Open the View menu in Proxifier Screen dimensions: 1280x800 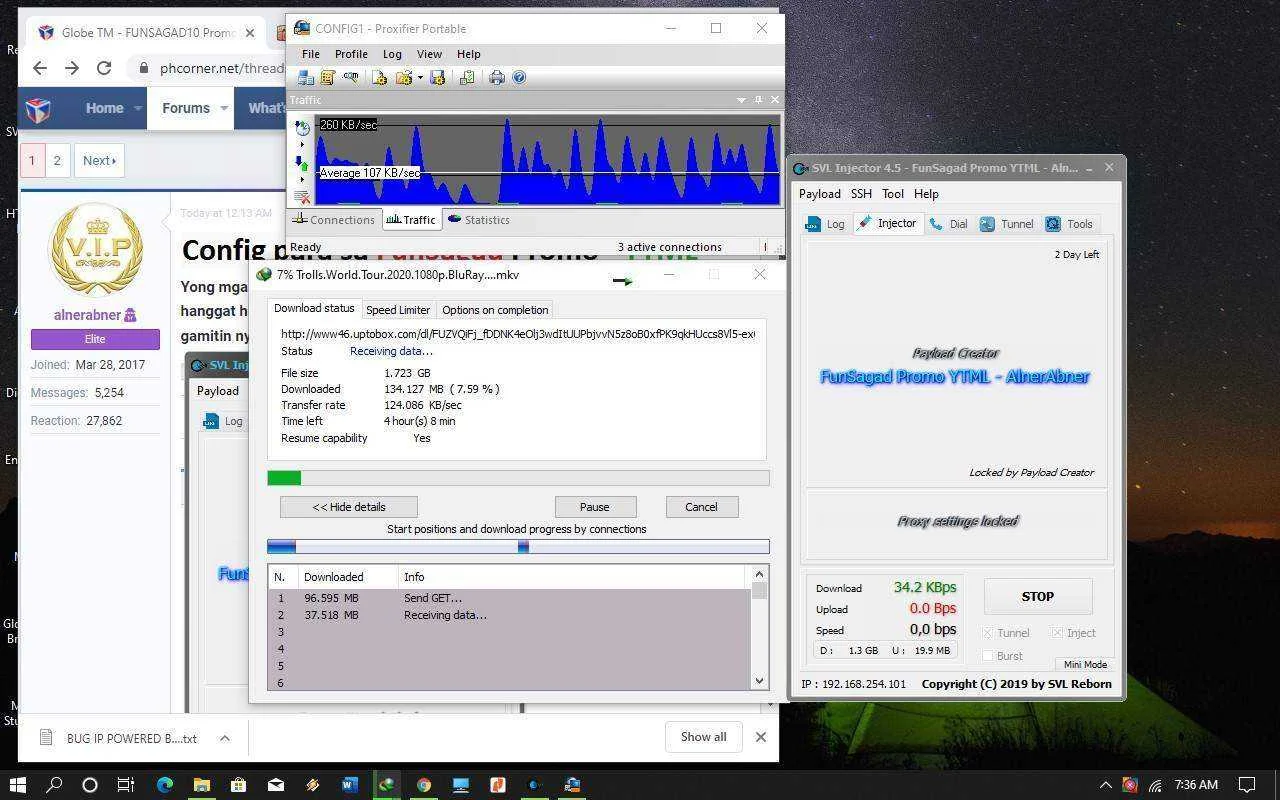[x=429, y=54]
